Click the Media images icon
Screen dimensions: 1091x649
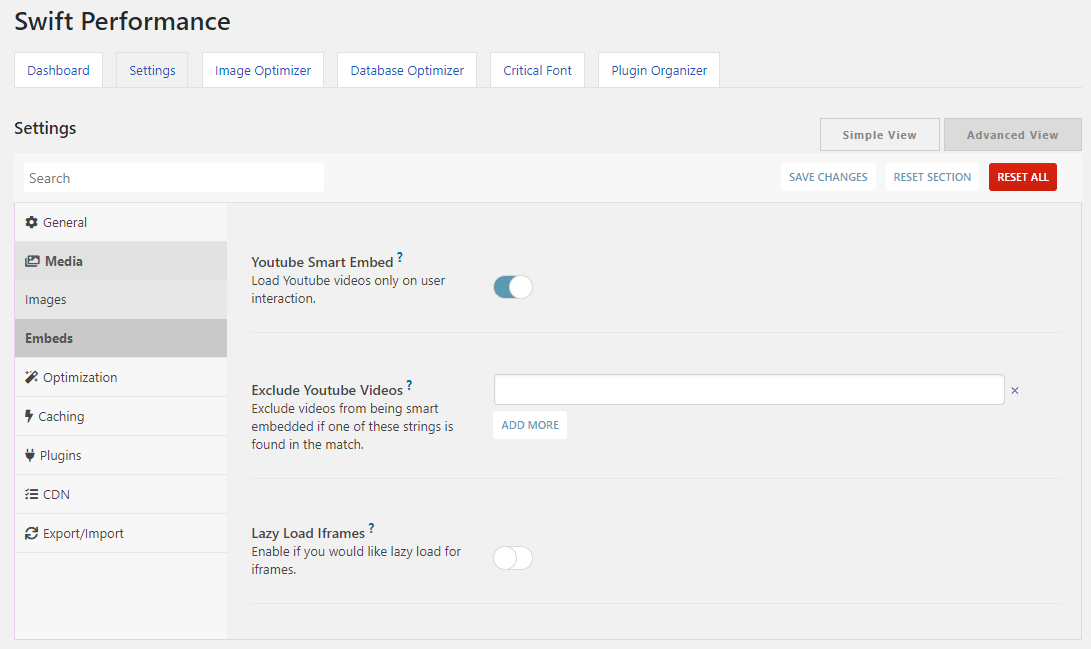coord(32,262)
